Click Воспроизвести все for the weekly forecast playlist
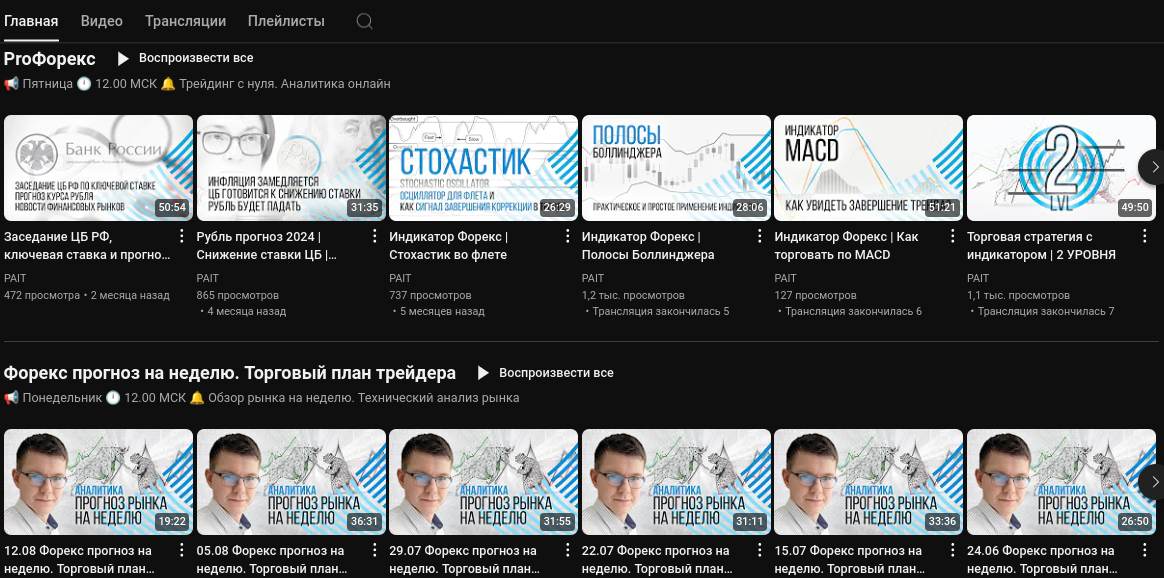The width and height of the screenshot is (1164, 578). (557, 372)
